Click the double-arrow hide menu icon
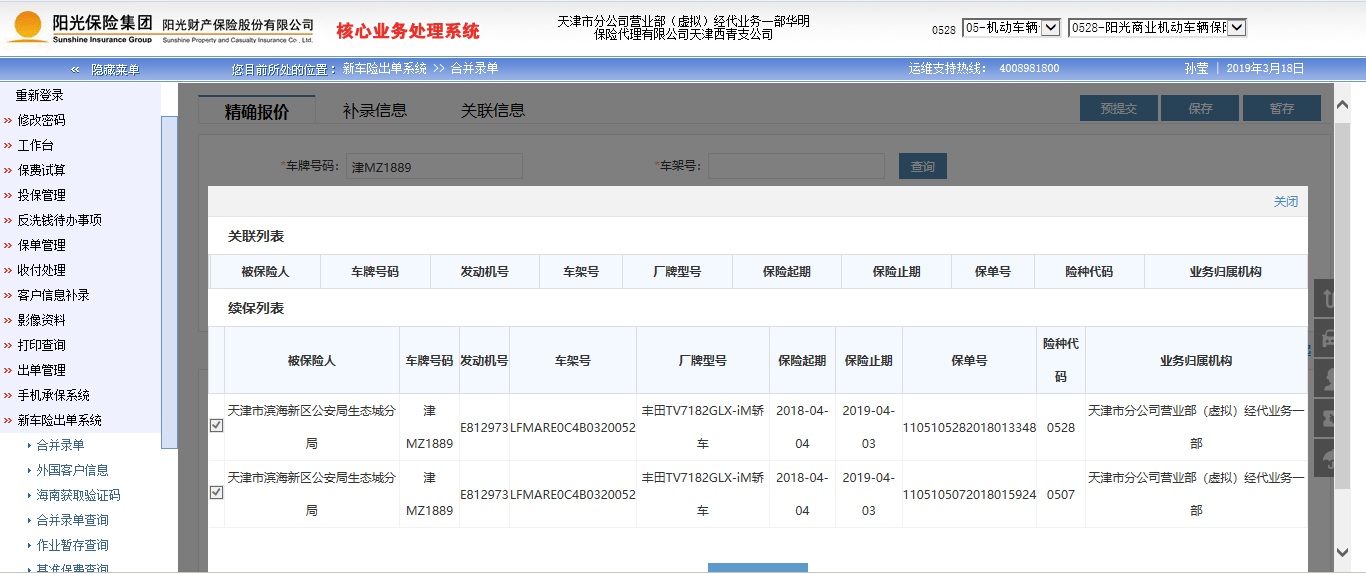The width and height of the screenshot is (1366, 574). pyautogui.click(x=75, y=69)
